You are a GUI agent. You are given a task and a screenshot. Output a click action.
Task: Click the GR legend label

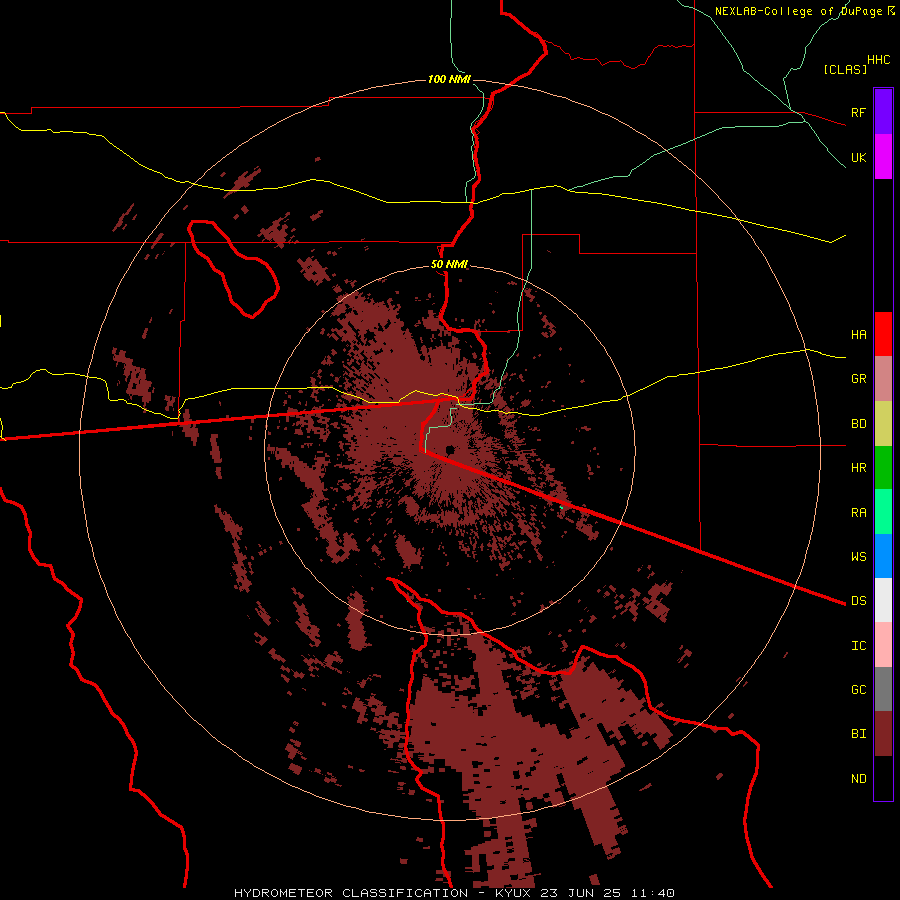coord(858,379)
